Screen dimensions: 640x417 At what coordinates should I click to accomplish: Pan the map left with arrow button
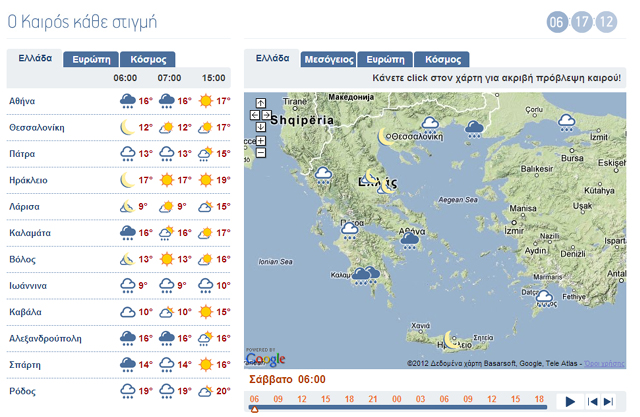pos(255,115)
